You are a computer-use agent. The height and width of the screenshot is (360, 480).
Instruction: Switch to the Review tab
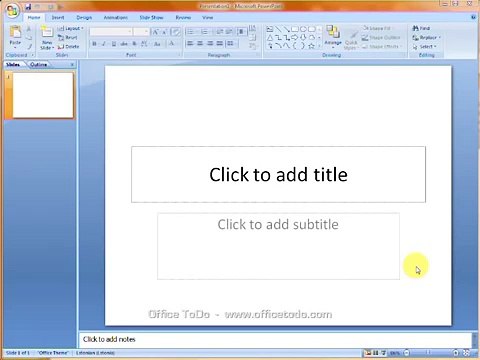183,17
